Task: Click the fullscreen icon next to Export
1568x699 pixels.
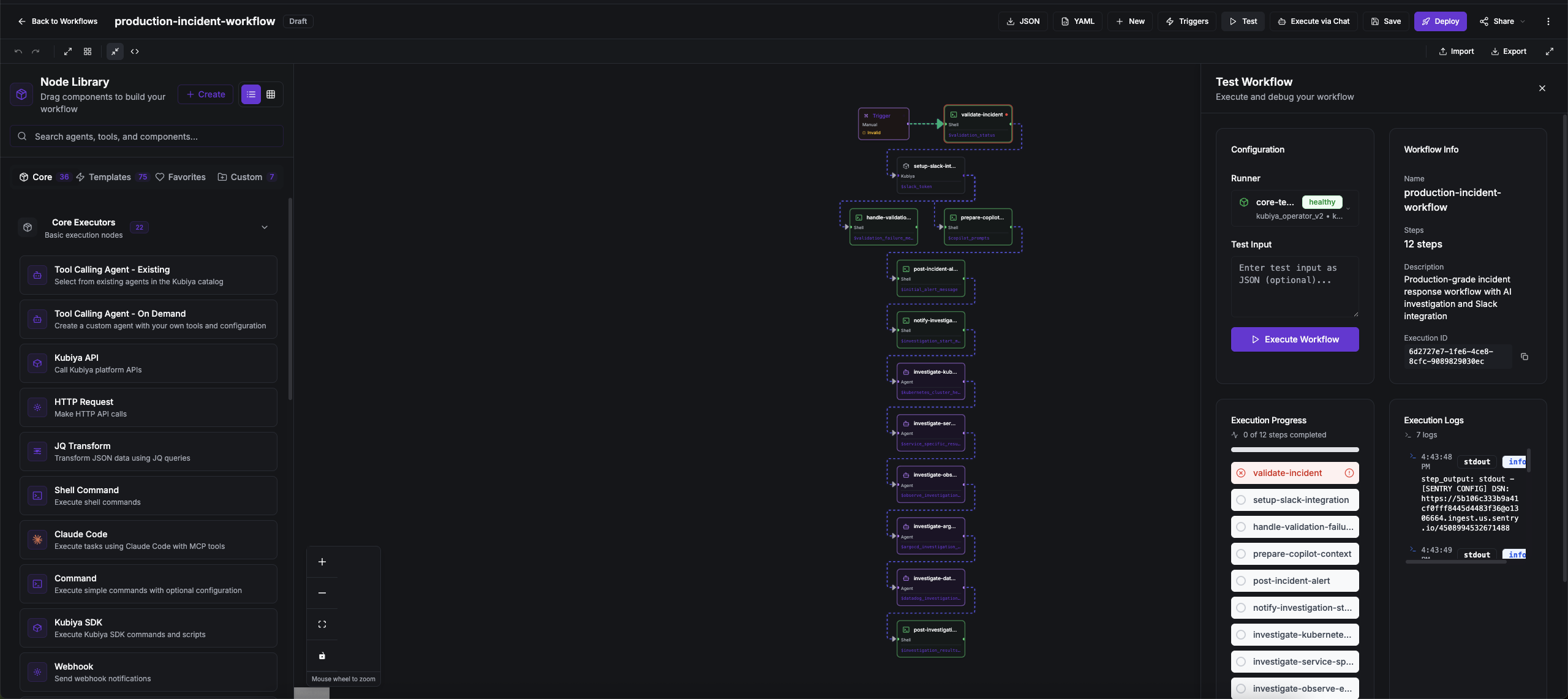Action: click(1550, 51)
